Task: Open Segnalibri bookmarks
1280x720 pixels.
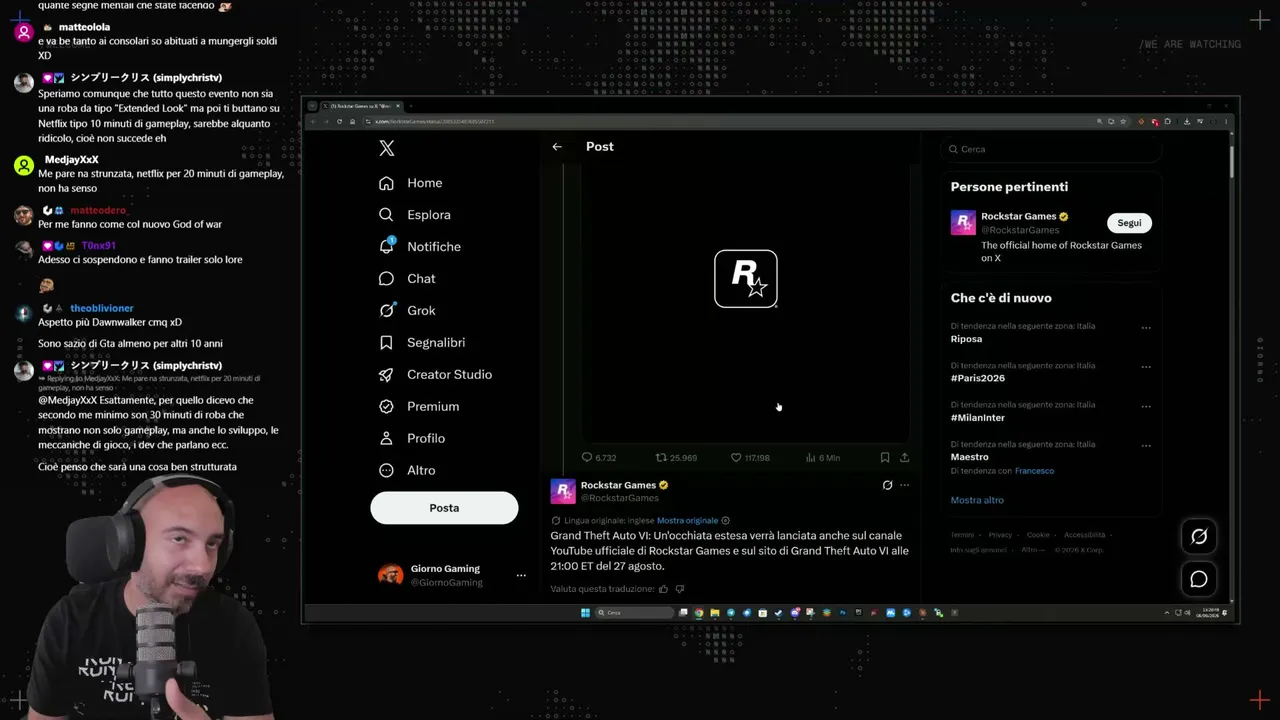Action: pyautogui.click(x=422, y=342)
